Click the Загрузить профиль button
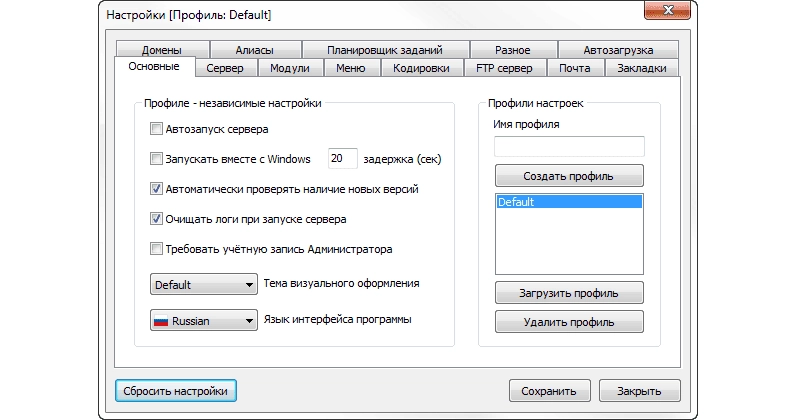 pos(569,293)
